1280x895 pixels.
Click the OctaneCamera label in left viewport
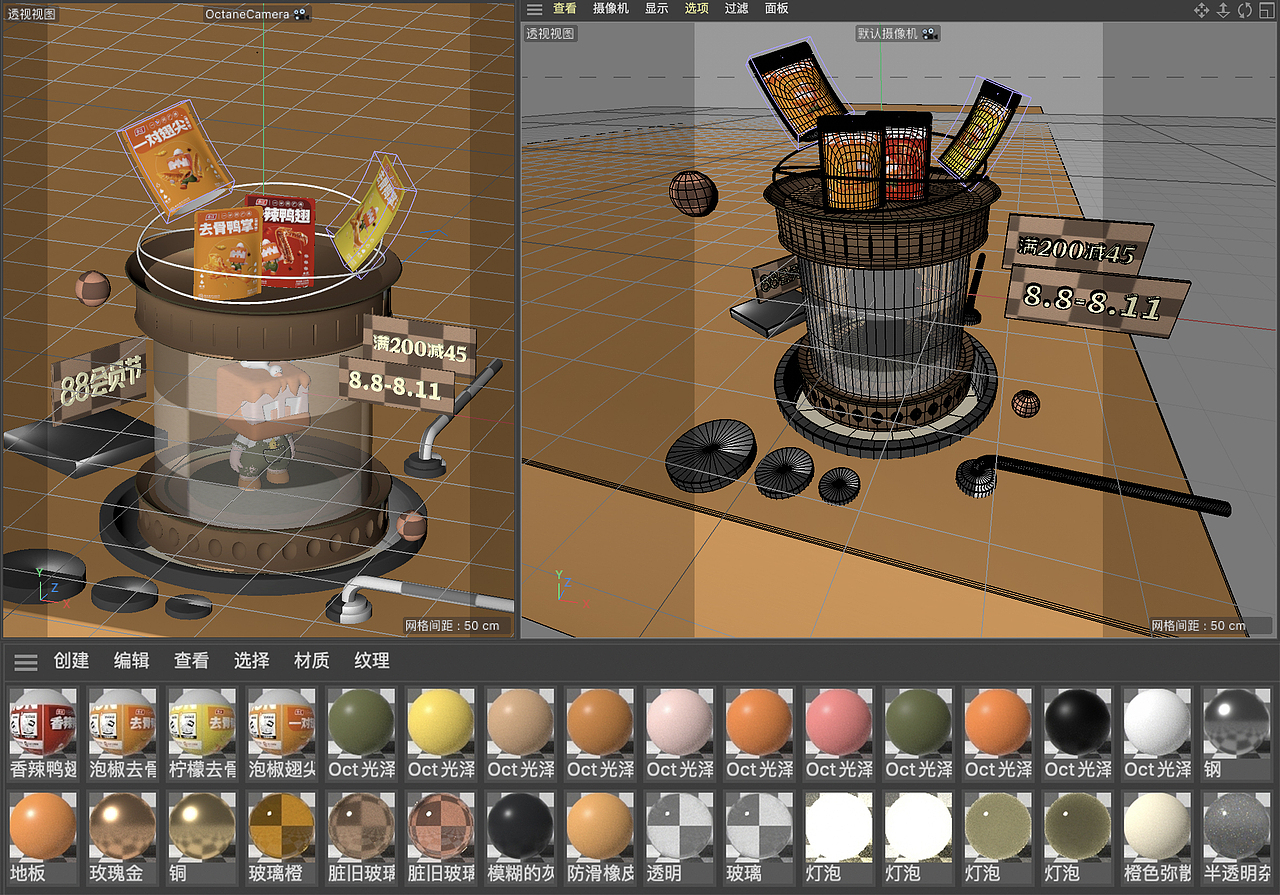(247, 14)
